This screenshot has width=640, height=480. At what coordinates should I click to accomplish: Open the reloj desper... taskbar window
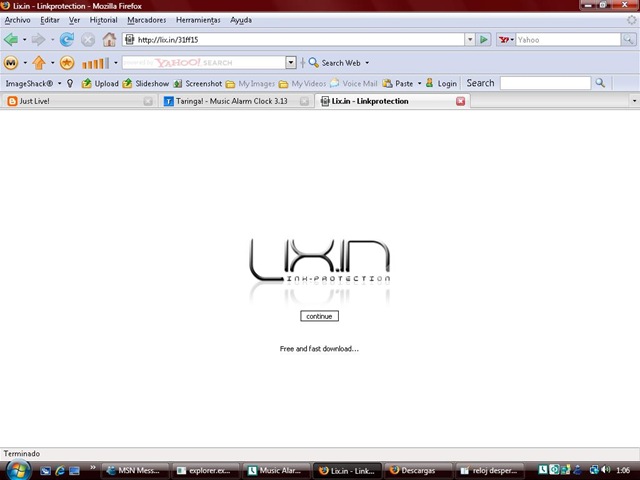(489, 471)
